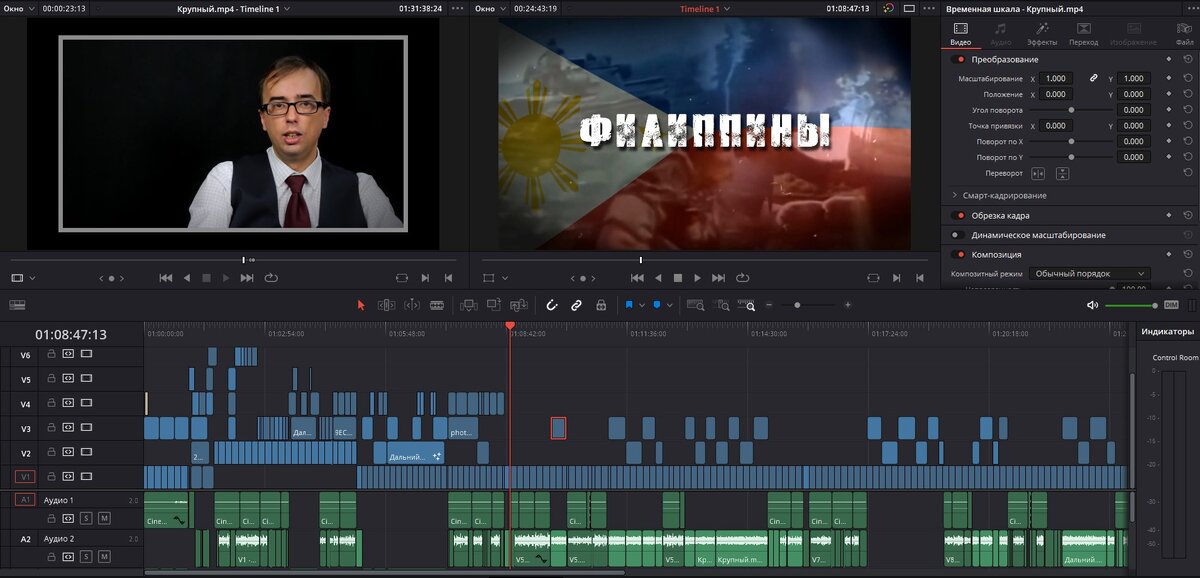1200x578 pixels.
Task: Disable the V3 video track monitor icon
Action: pos(86,428)
